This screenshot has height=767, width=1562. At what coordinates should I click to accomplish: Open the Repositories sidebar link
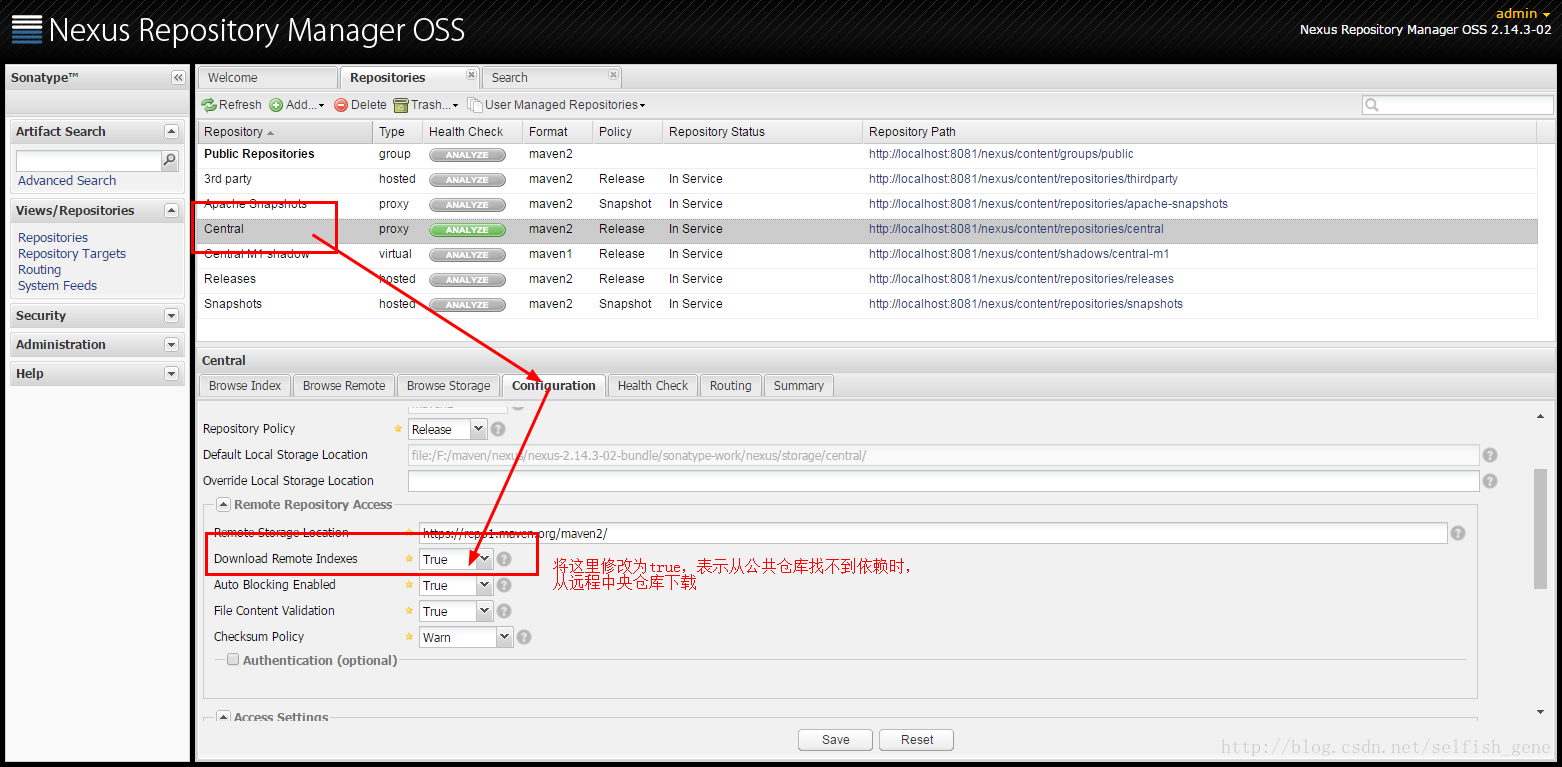click(53, 238)
